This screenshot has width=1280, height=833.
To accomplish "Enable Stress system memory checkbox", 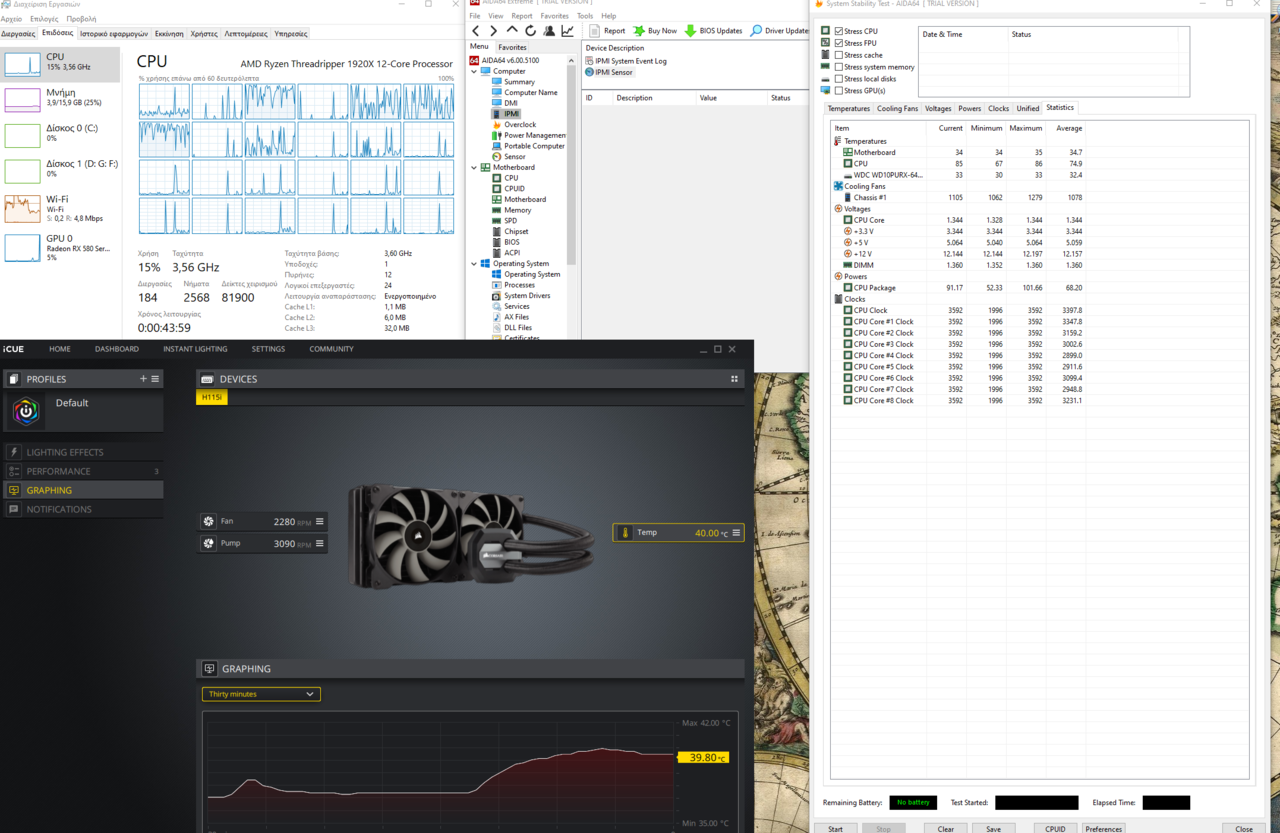I will point(838,67).
